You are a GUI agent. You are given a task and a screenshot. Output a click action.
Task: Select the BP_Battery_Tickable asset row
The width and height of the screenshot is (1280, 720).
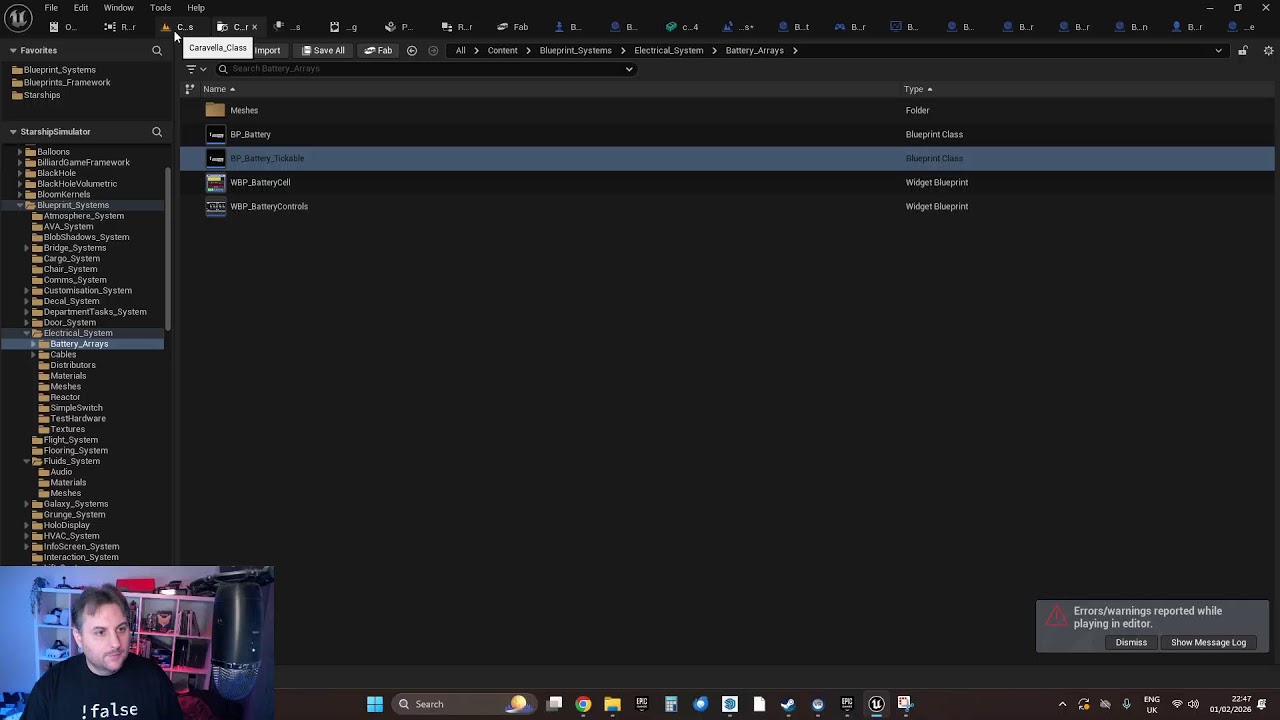(727, 158)
